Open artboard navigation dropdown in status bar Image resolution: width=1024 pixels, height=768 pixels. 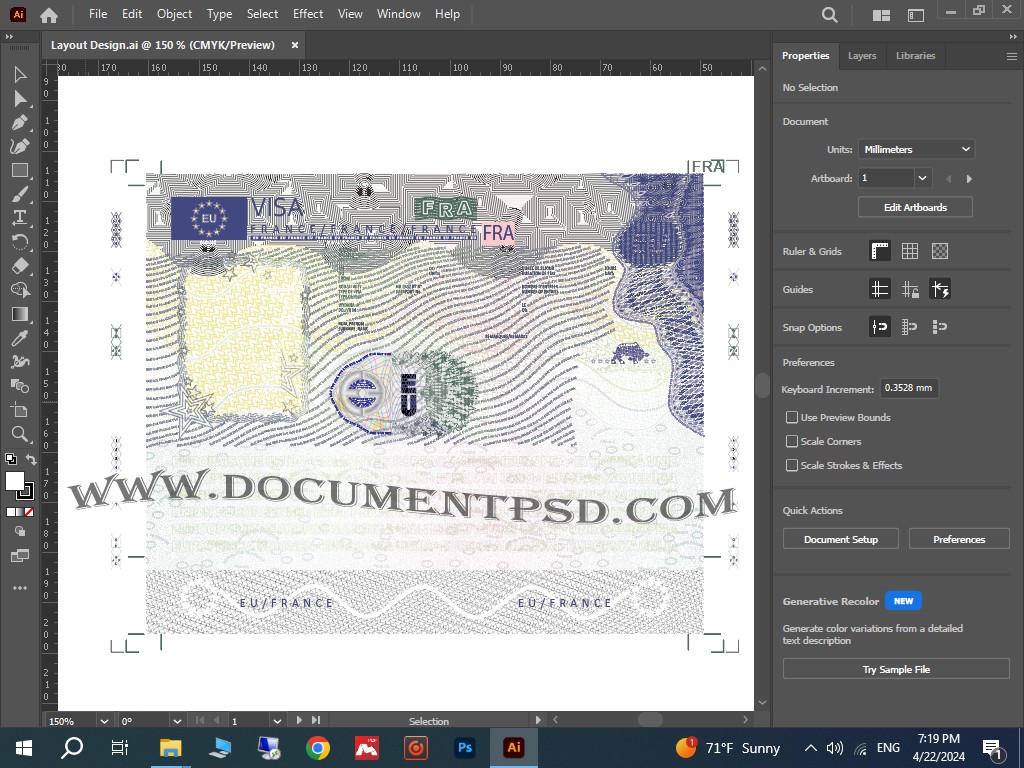pyautogui.click(x=277, y=721)
